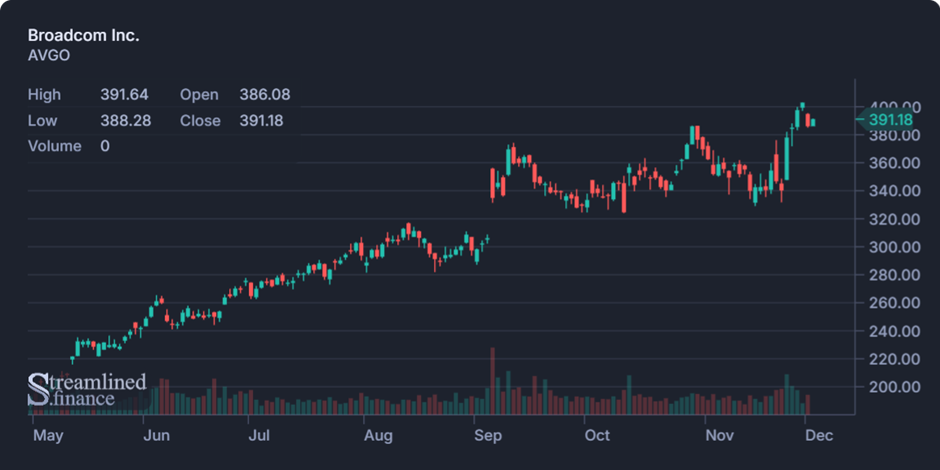This screenshot has width=940, height=470.
Task: Click the 240.00 price axis label
Action: [893, 331]
